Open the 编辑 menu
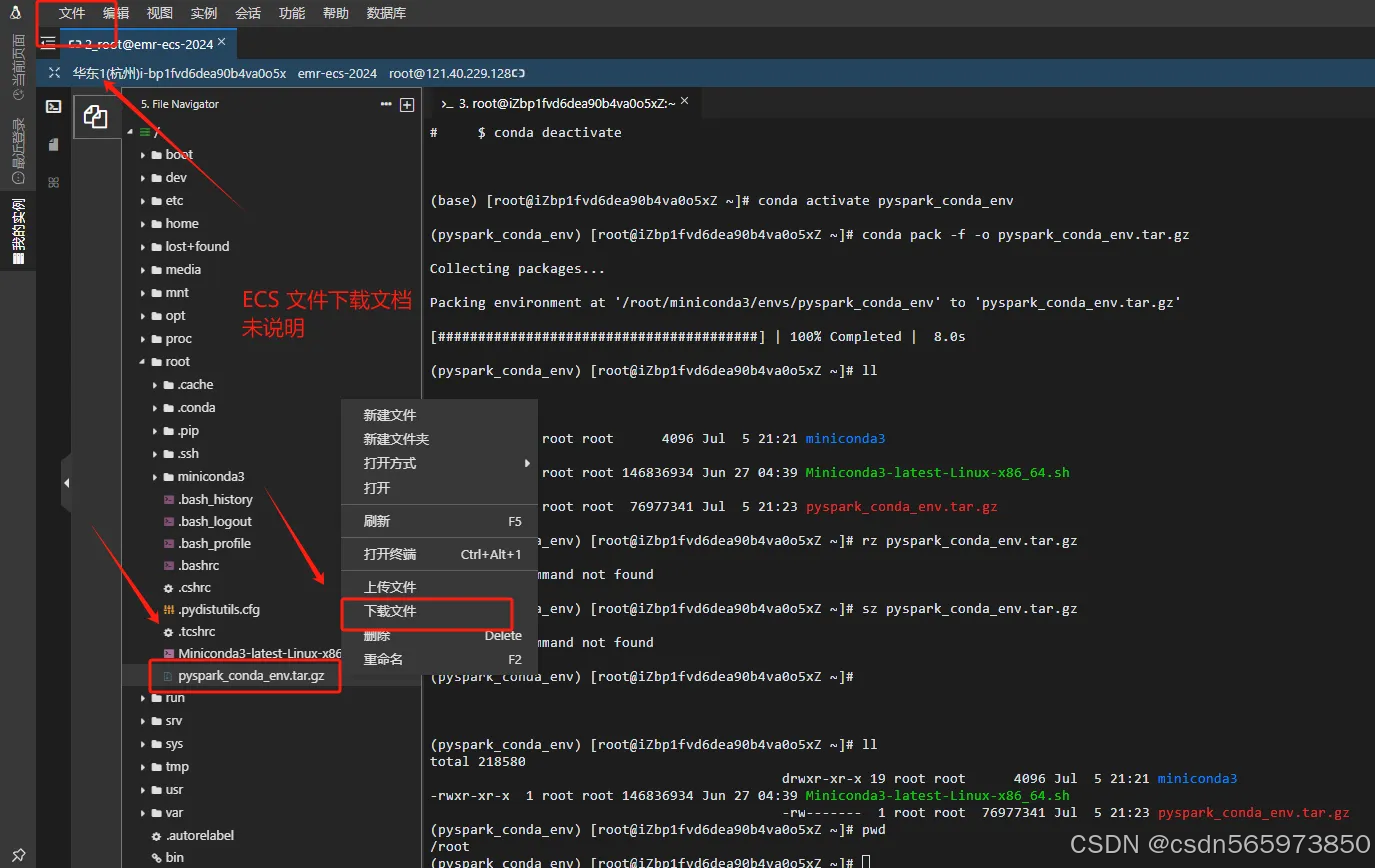This screenshot has width=1375, height=868. coord(116,13)
